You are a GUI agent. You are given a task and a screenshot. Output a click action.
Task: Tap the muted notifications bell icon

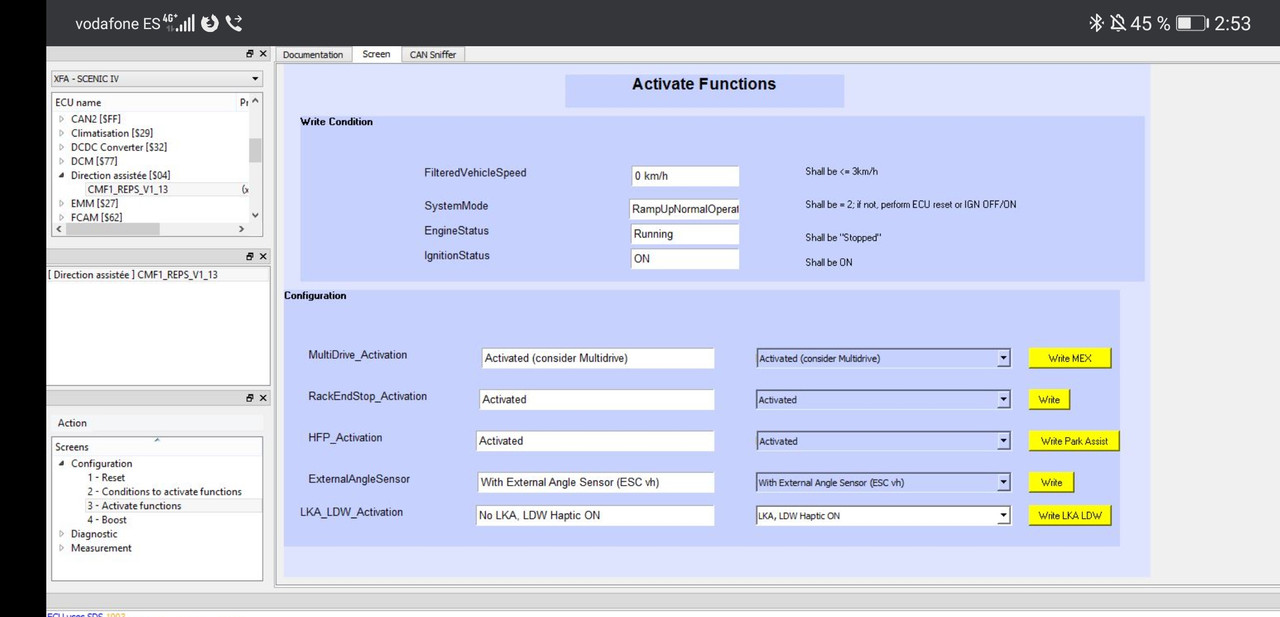pos(1117,23)
